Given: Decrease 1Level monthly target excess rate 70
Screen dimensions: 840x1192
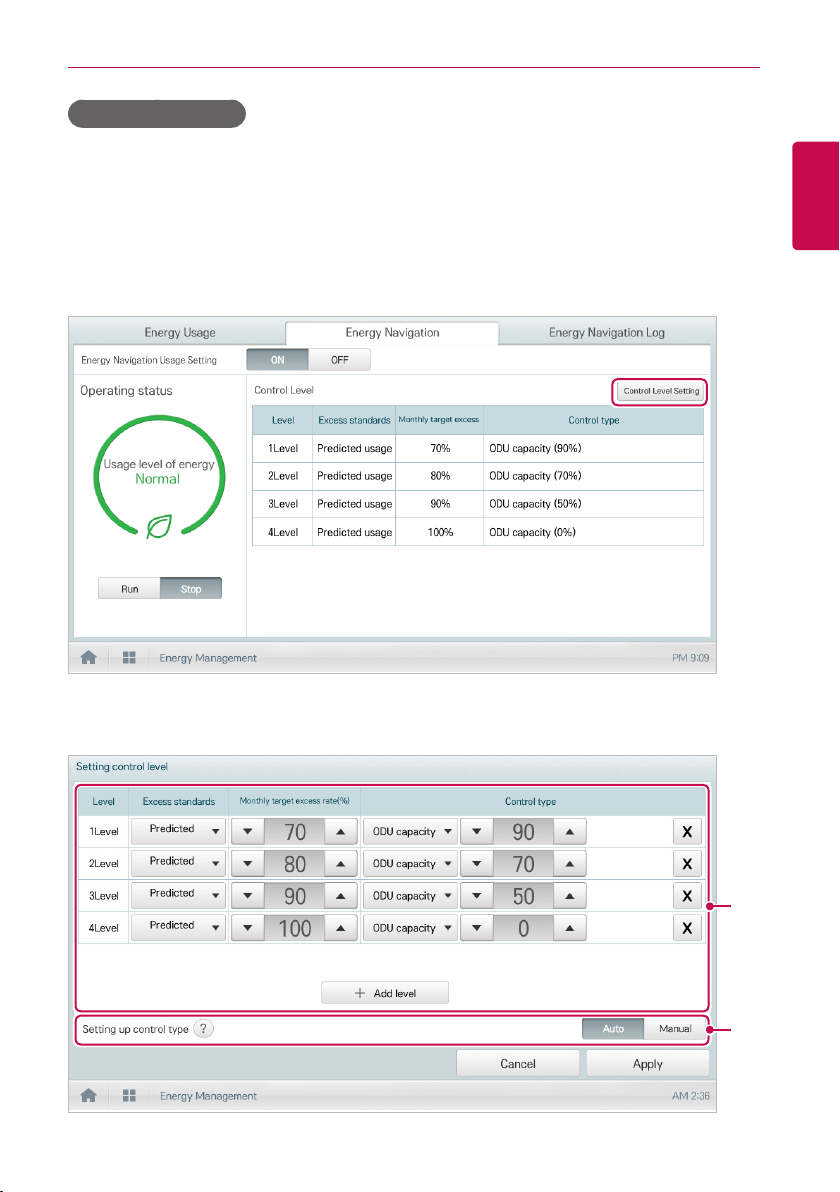Looking at the screenshot, I should pos(248,832).
